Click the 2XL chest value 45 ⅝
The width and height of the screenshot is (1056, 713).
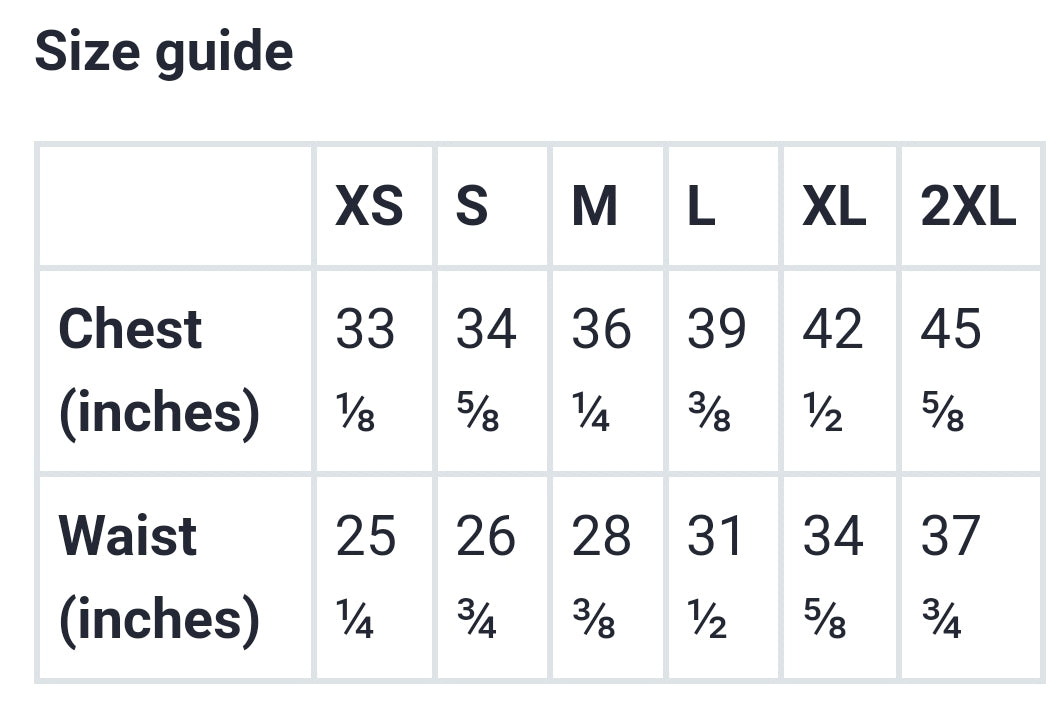951,370
